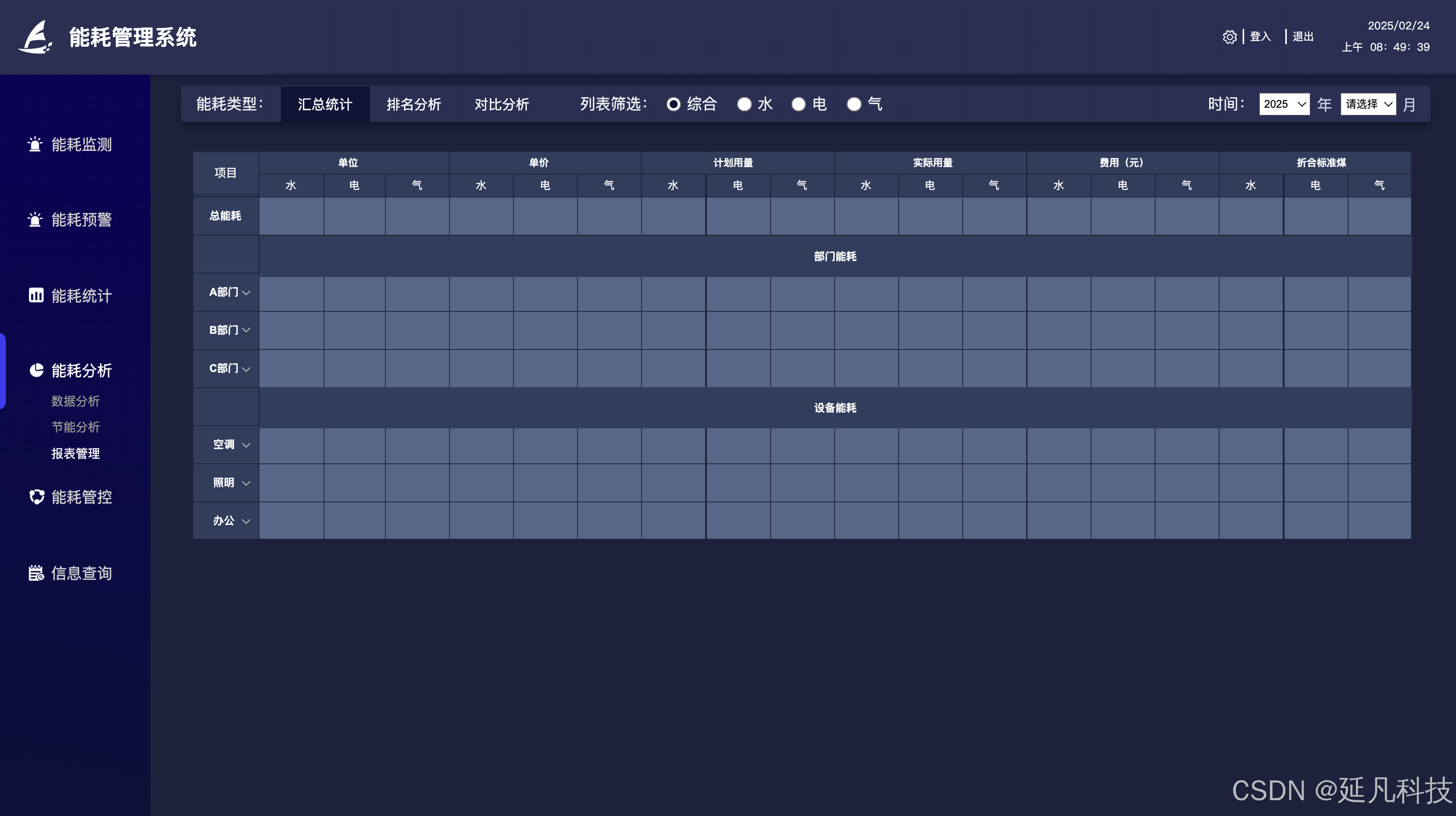Click the 能耗分析 pie chart icon
This screenshot has height=816, width=1456.
coord(36,370)
